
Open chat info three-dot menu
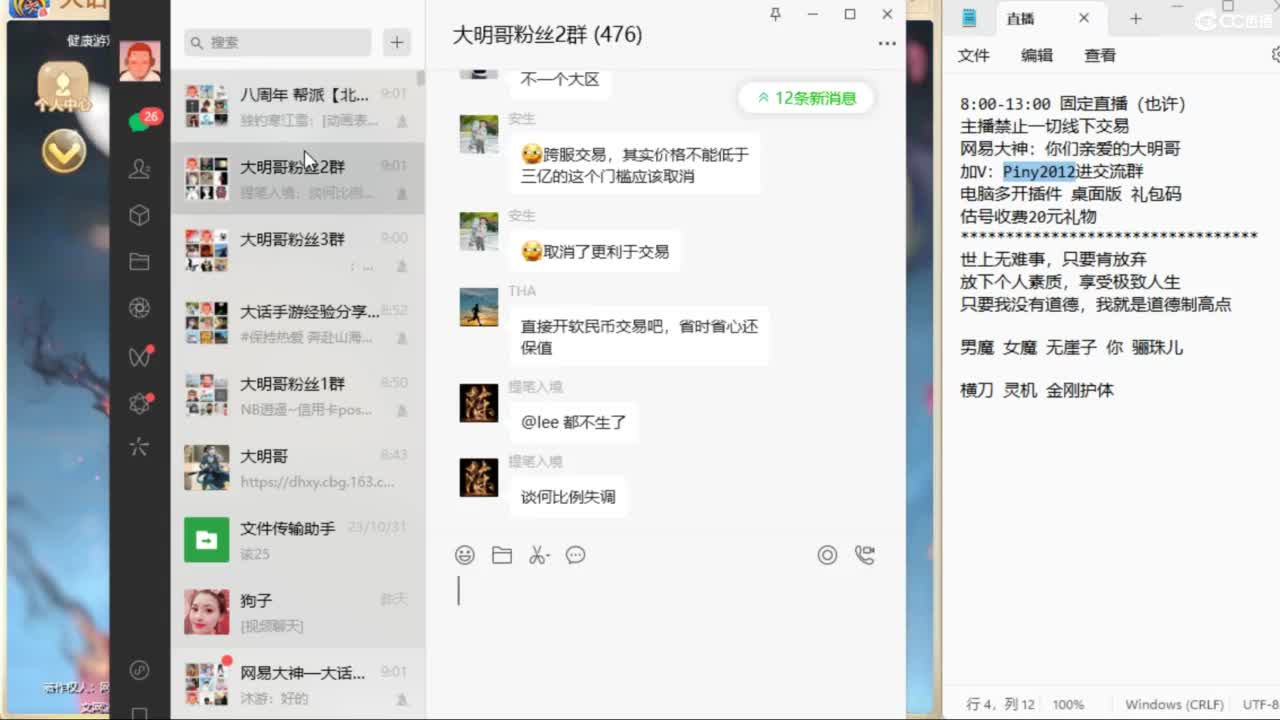click(x=887, y=43)
